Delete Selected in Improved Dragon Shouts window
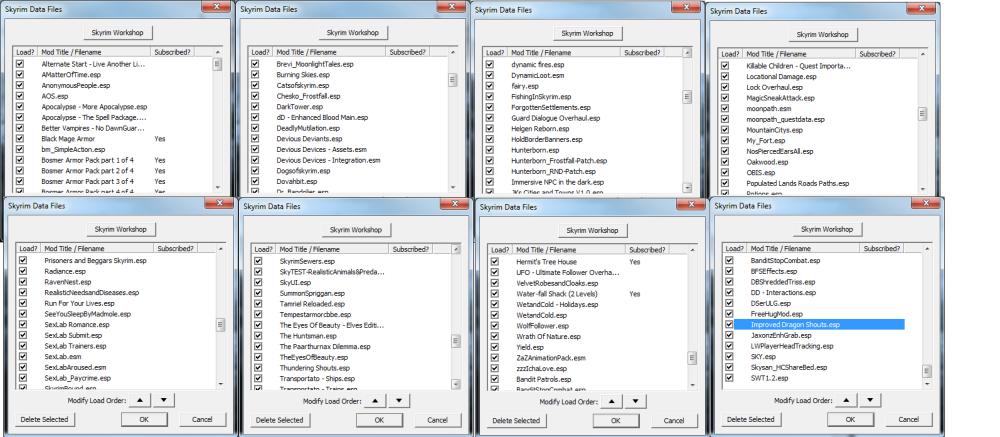The width and height of the screenshot is (1000, 437). (x=751, y=419)
